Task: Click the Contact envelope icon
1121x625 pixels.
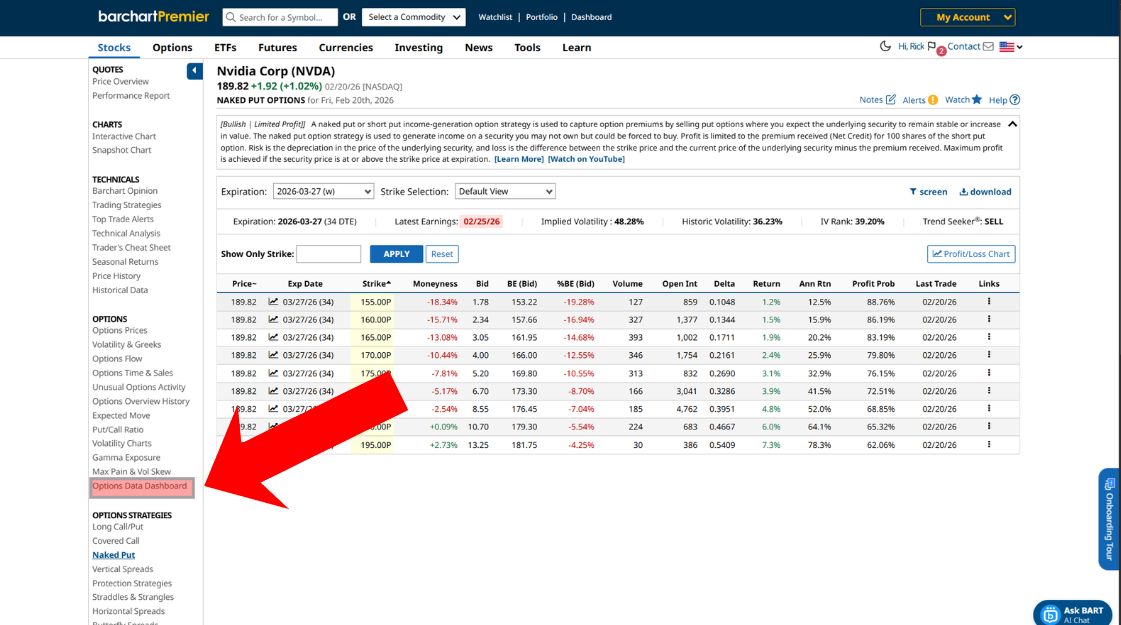Action: (x=988, y=46)
